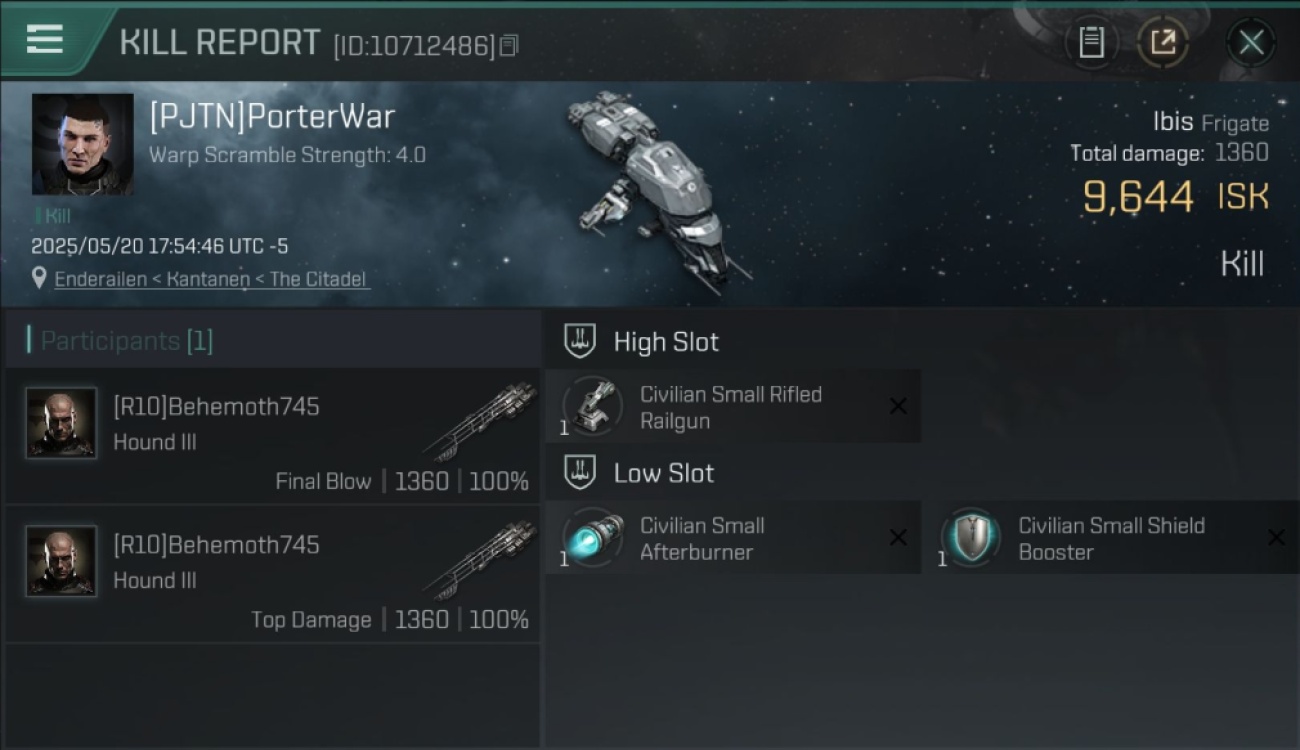Click the Ibis frigate ship image

658,190
